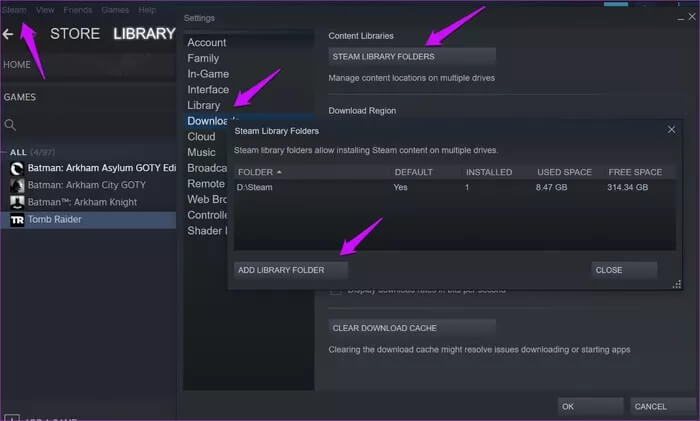Open In-Game settings category
700x421 pixels.
208,74
